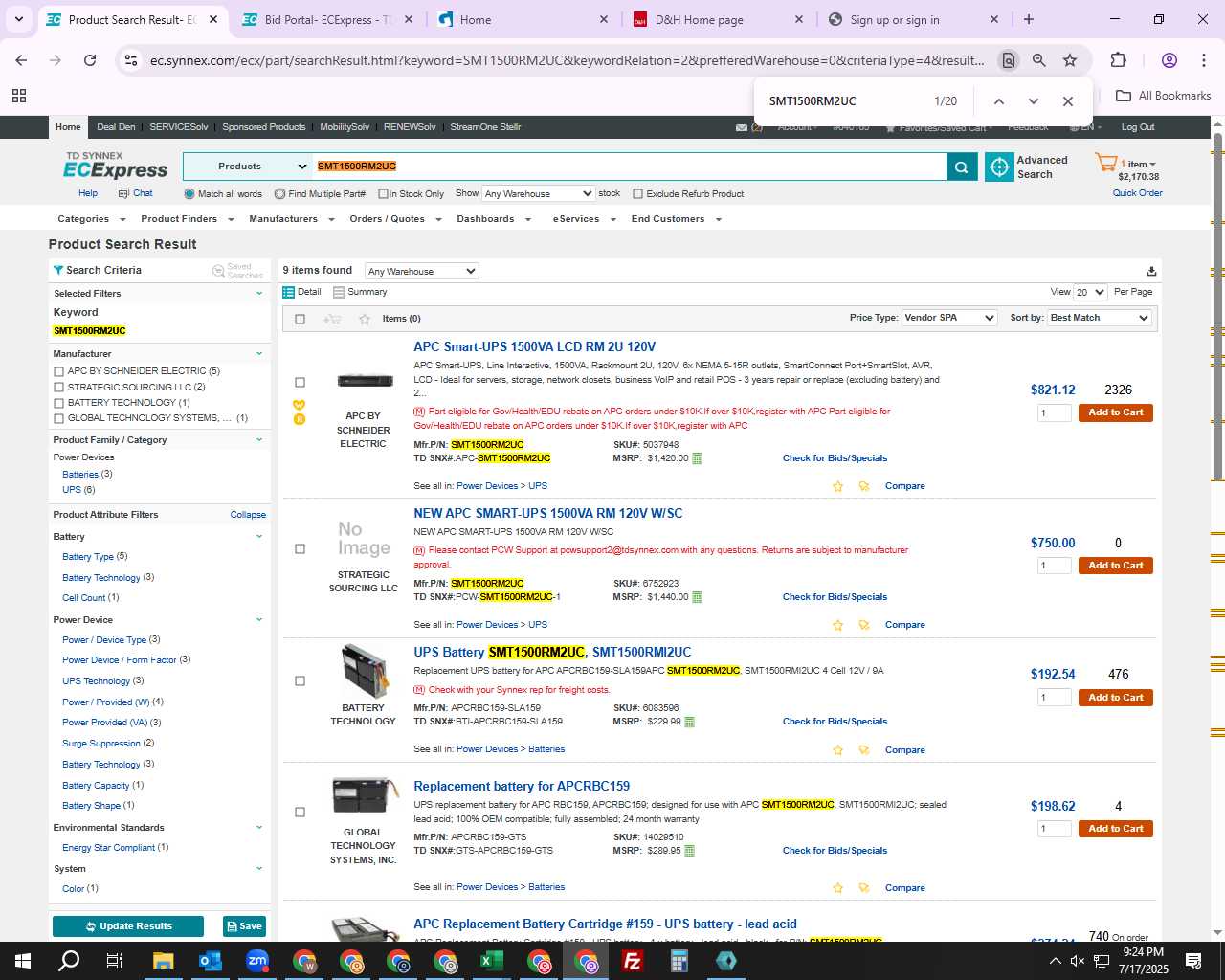The image size is (1225, 980).
Task: Click Update Results button
Action: tap(128, 926)
